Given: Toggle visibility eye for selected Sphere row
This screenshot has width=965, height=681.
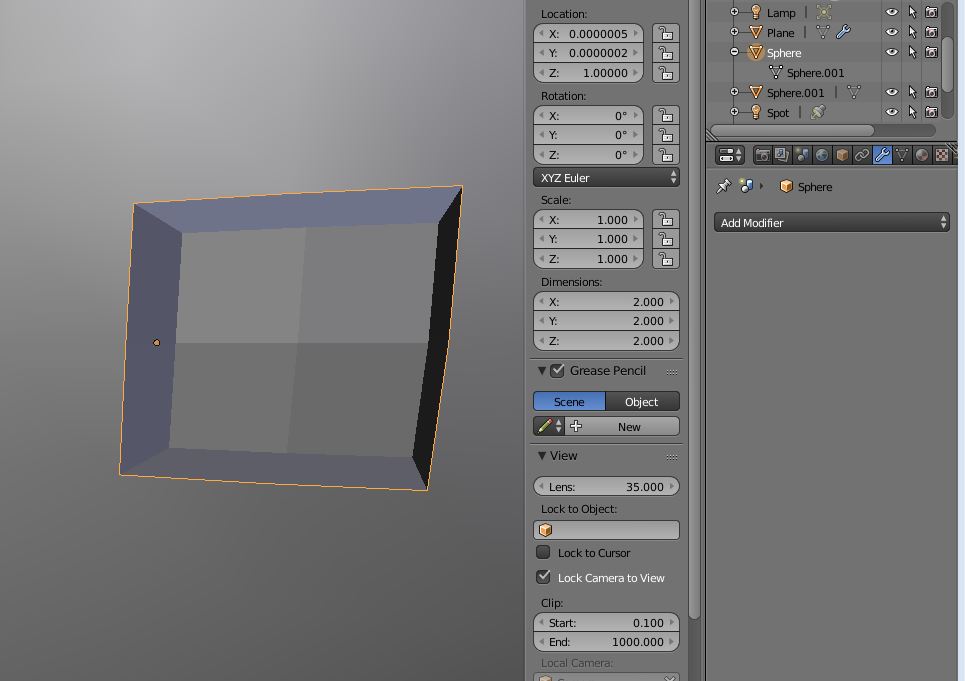Looking at the screenshot, I should click(891, 52).
